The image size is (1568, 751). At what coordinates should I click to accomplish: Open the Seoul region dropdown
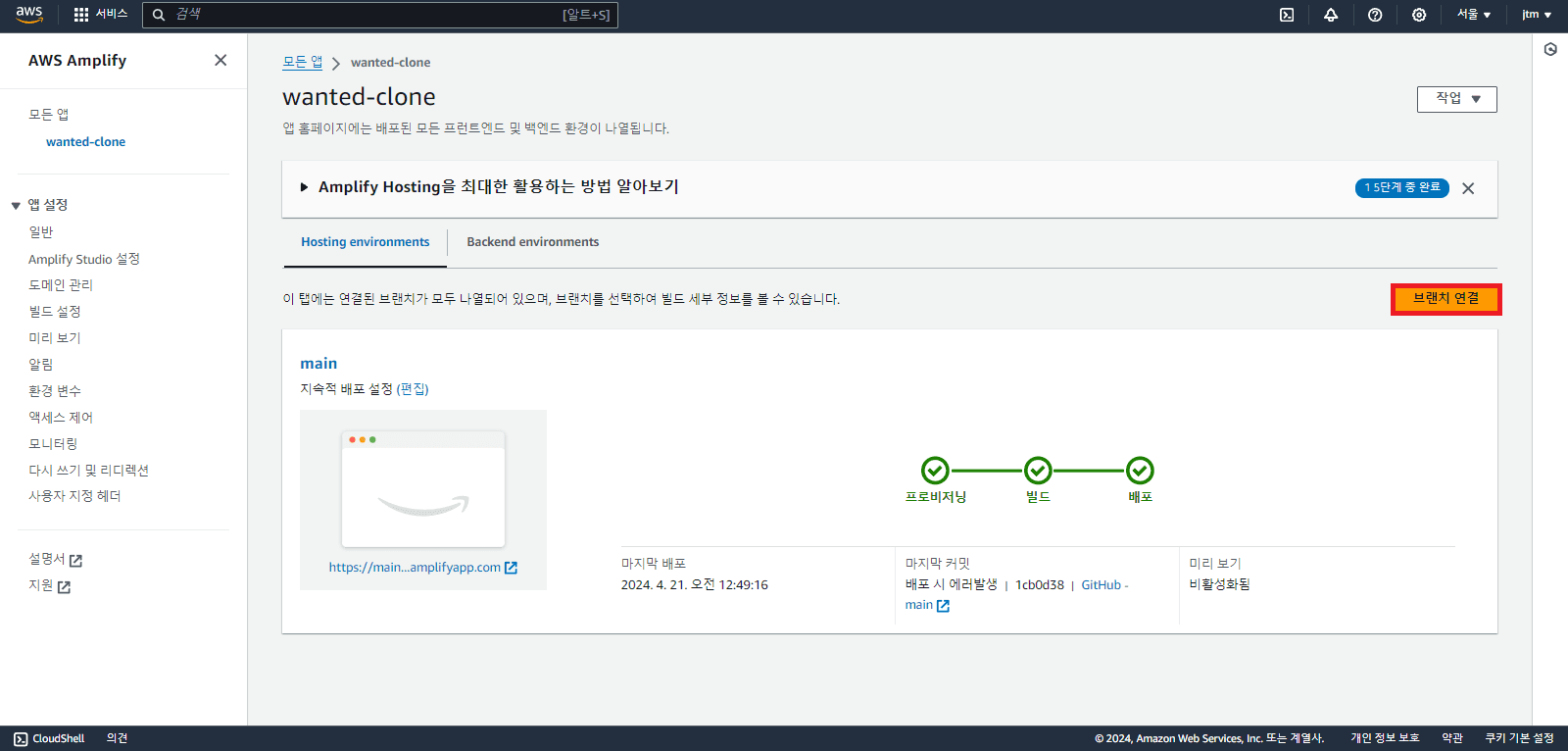click(1473, 15)
